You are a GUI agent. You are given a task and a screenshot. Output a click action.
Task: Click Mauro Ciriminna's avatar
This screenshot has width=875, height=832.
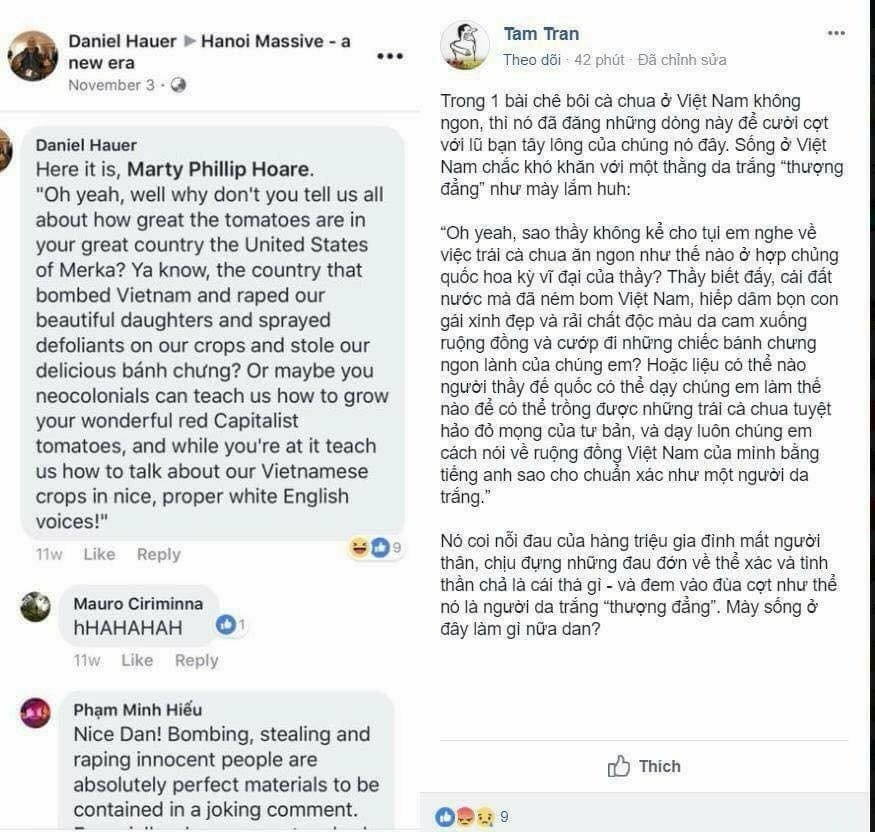click(x=35, y=607)
